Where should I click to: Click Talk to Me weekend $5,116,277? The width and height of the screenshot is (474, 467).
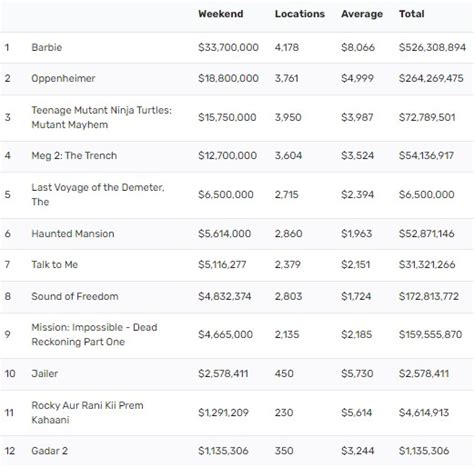pos(222,265)
